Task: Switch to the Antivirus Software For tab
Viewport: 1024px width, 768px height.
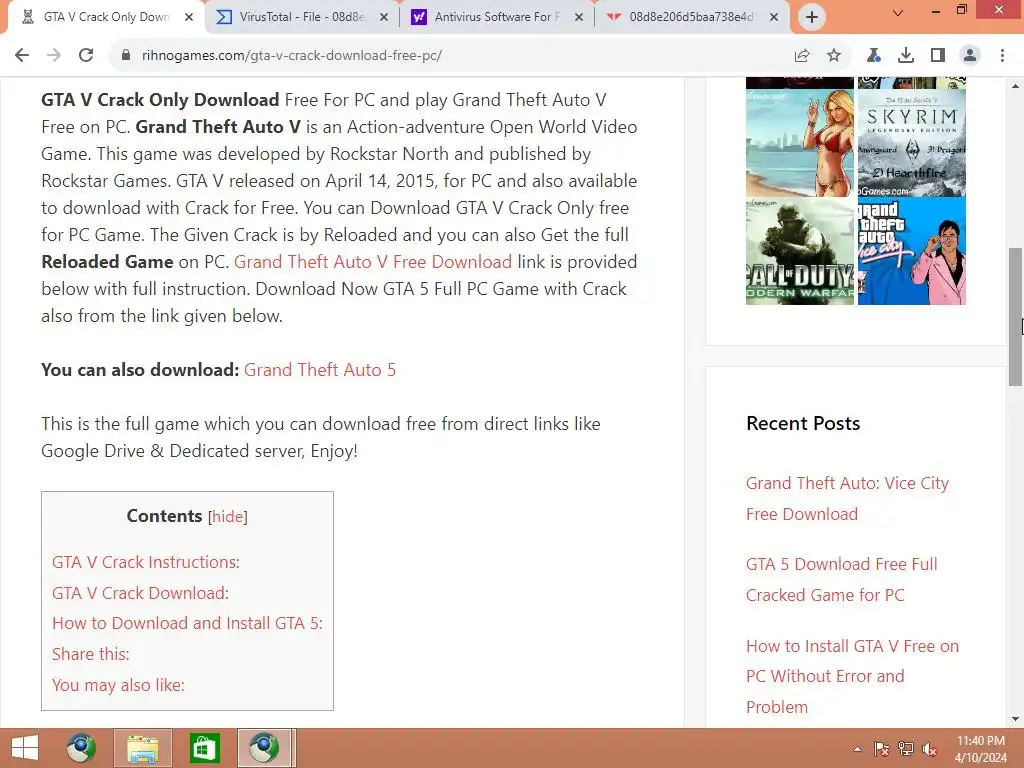Action: pyautogui.click(x=497, y=18)
